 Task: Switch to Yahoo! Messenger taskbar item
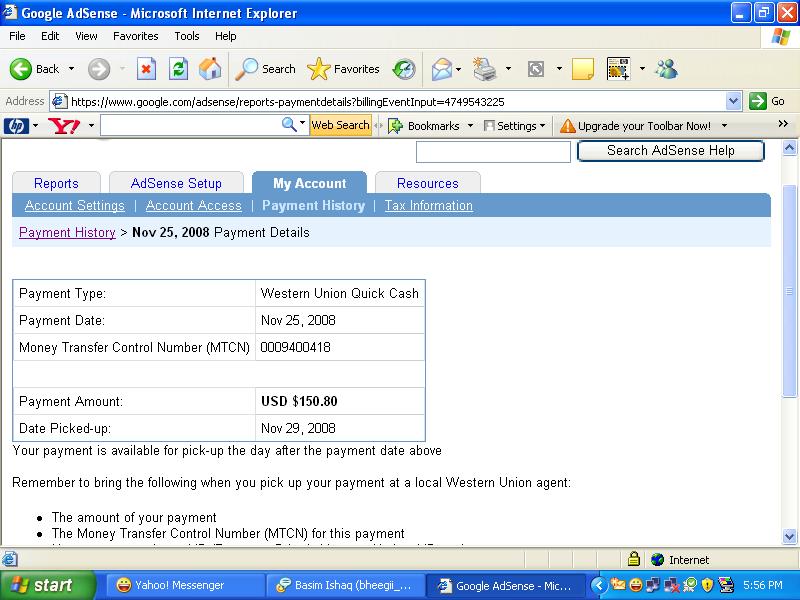point(185,585)
